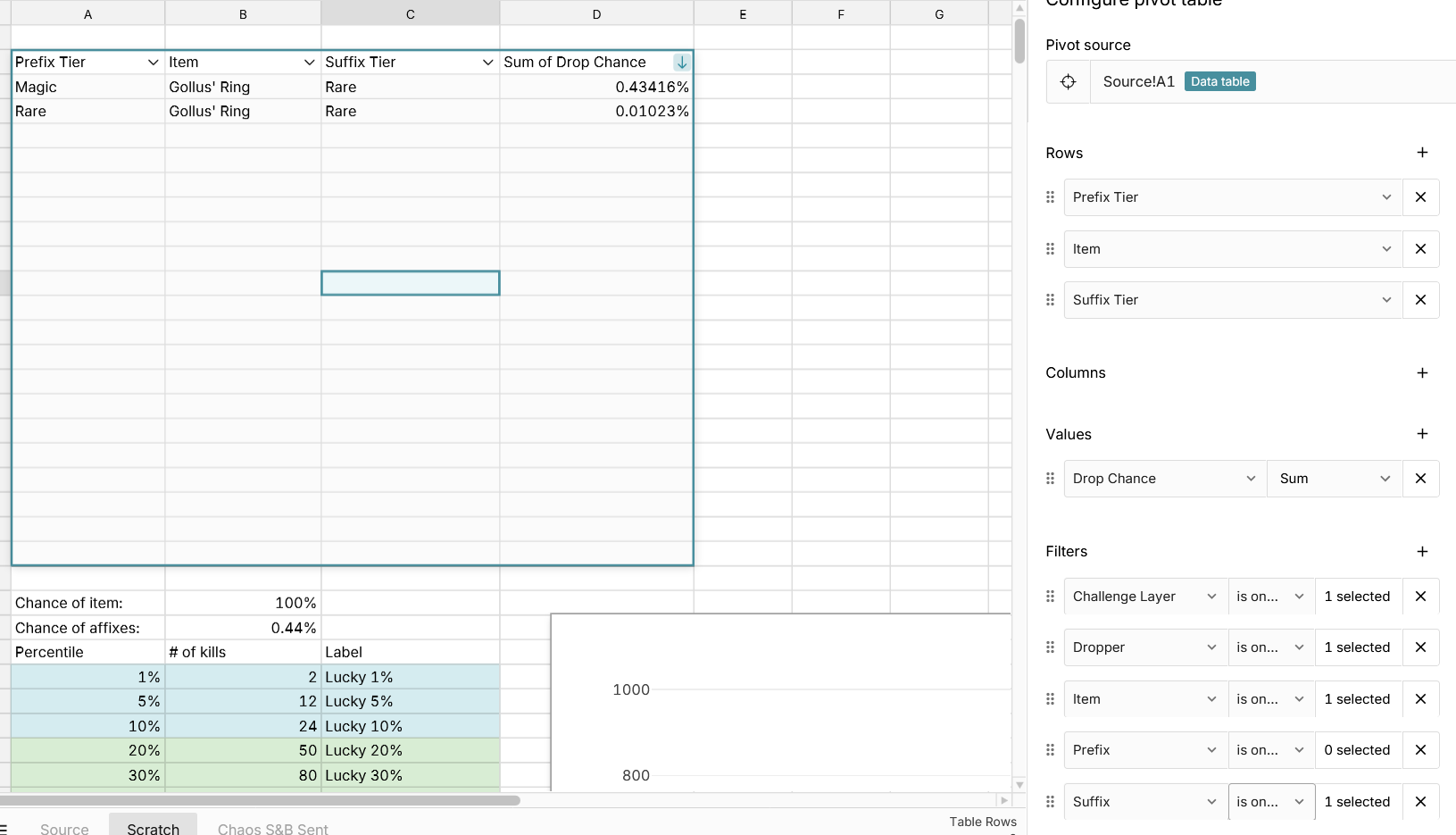Remove the Drop Chance value field

1420,479
